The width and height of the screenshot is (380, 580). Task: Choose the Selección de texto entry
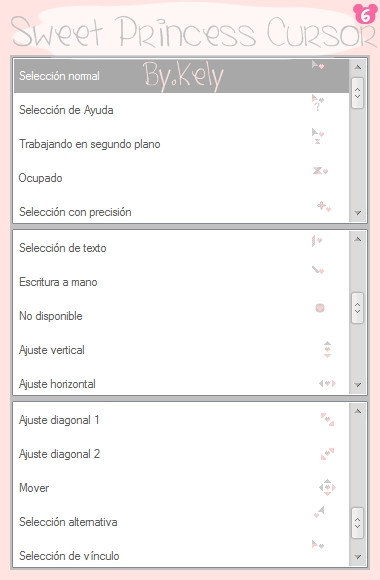pyautogui.click(x=181, y=248)
